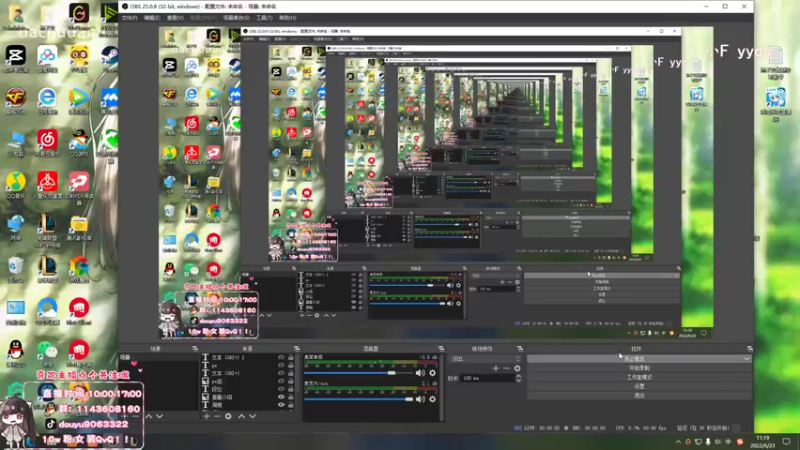Open the 查看(V) menu in OBS
This screenshot has height=450, width=800.
click(175, 18)
